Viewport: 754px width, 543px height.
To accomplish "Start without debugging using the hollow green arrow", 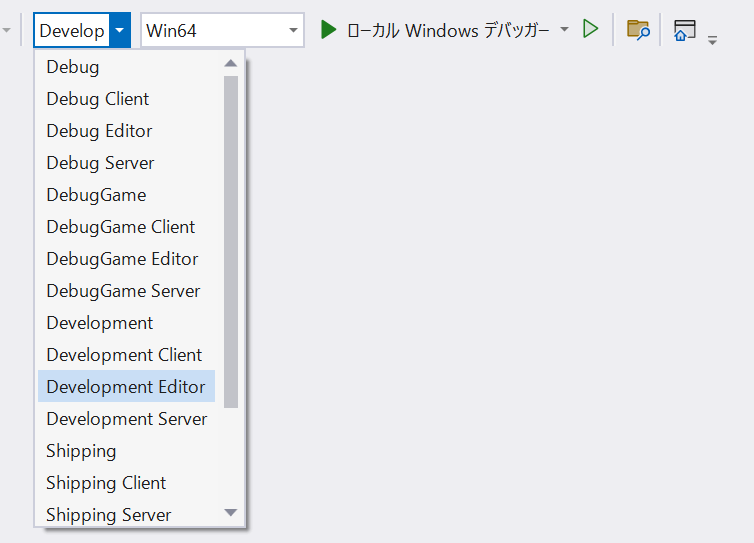I will point(591,29).
